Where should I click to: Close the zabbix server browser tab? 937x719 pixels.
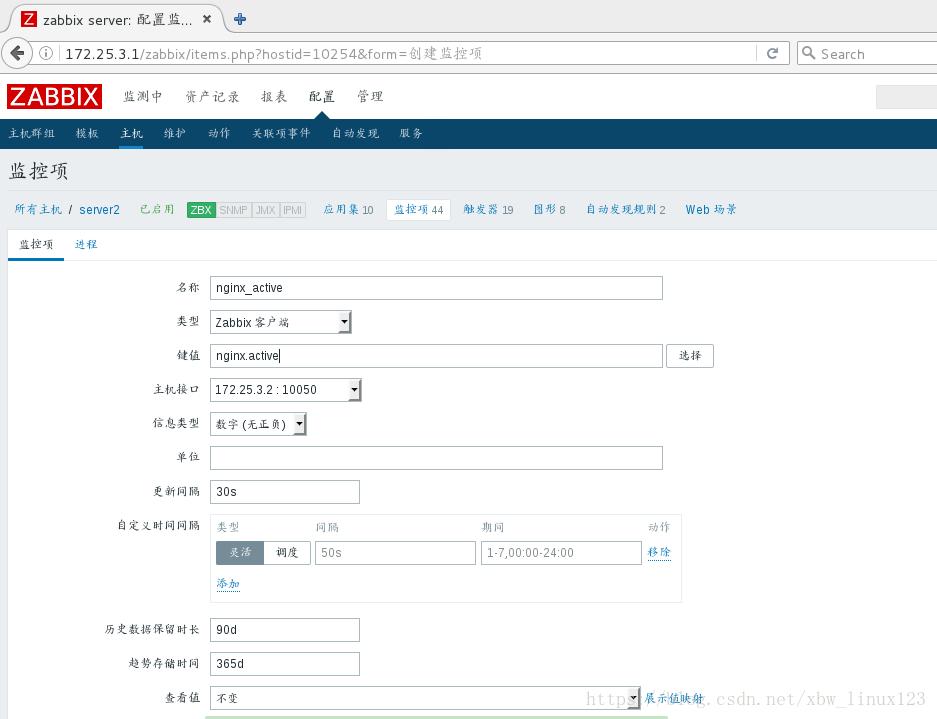point(207,19)
